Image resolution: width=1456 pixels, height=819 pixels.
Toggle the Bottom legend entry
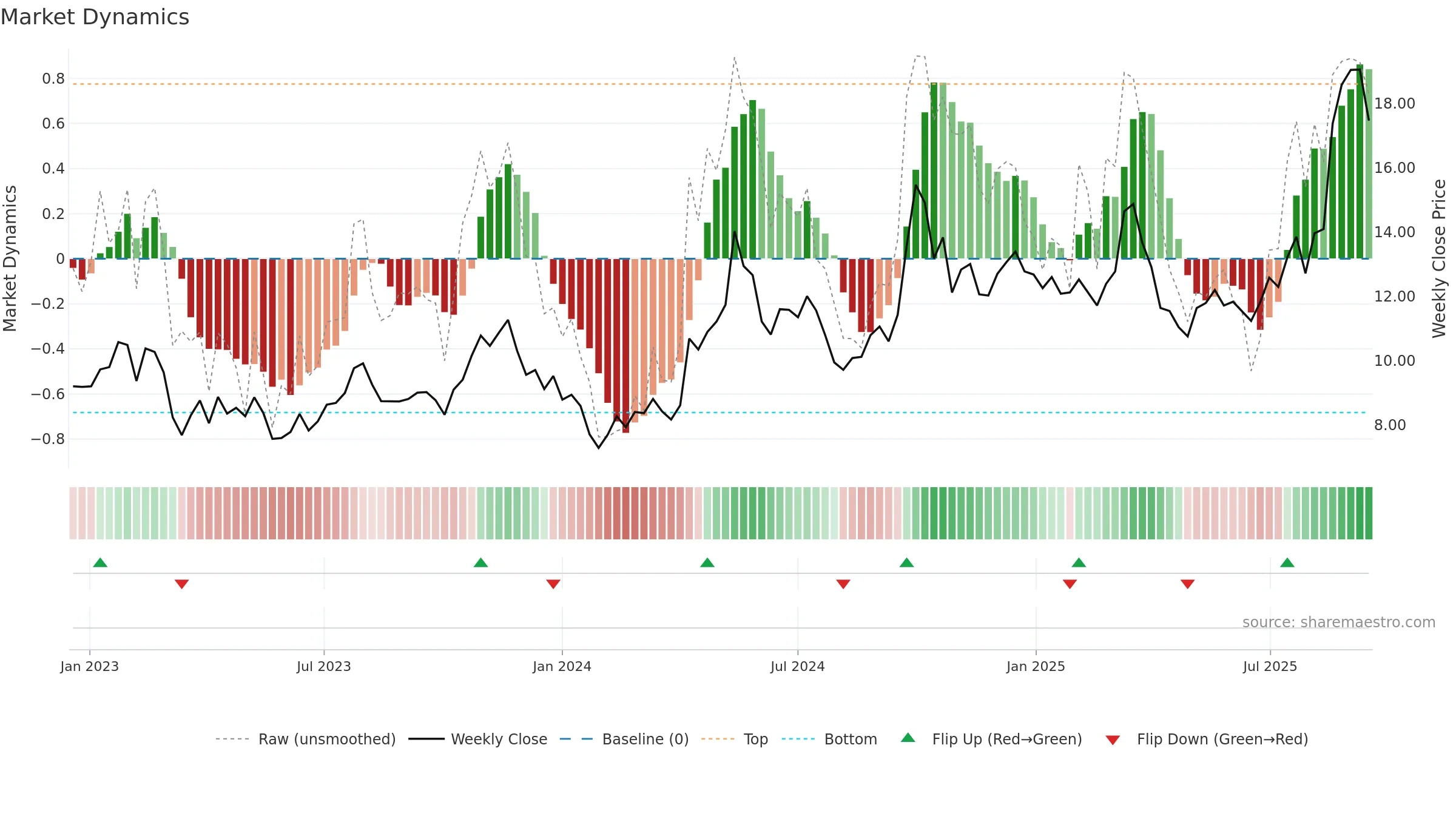pyautogui.click(x=829, y=739)
